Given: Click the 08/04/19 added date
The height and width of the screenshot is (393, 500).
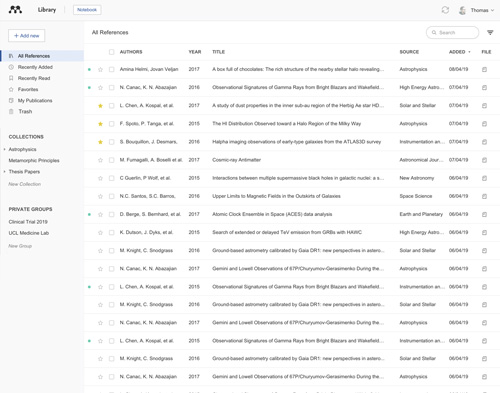Looking at the screenshot, I should pos(458,69).
